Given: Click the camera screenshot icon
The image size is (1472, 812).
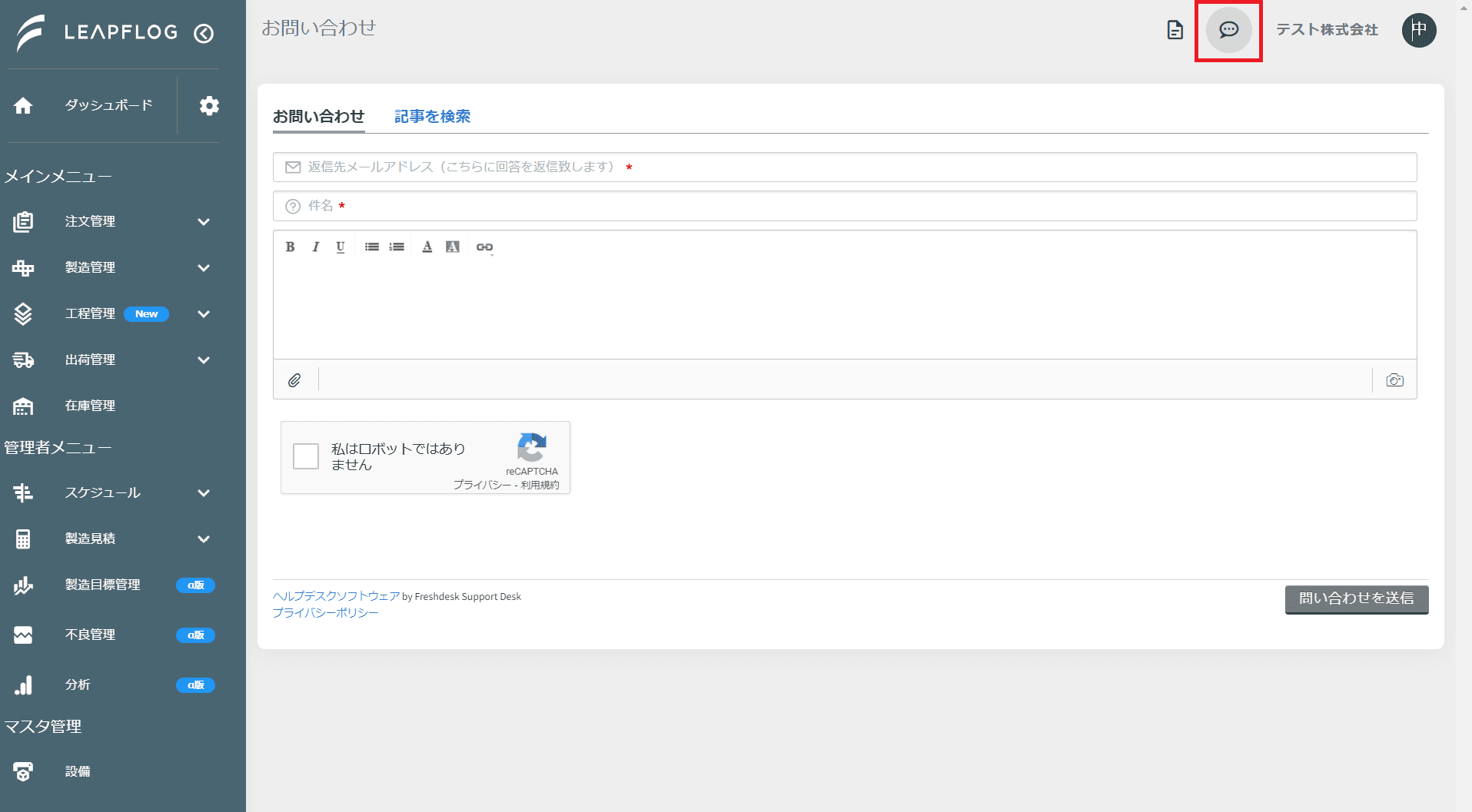Looking at the screenshot, I should pyautogui.click(x=1394, y=380).
